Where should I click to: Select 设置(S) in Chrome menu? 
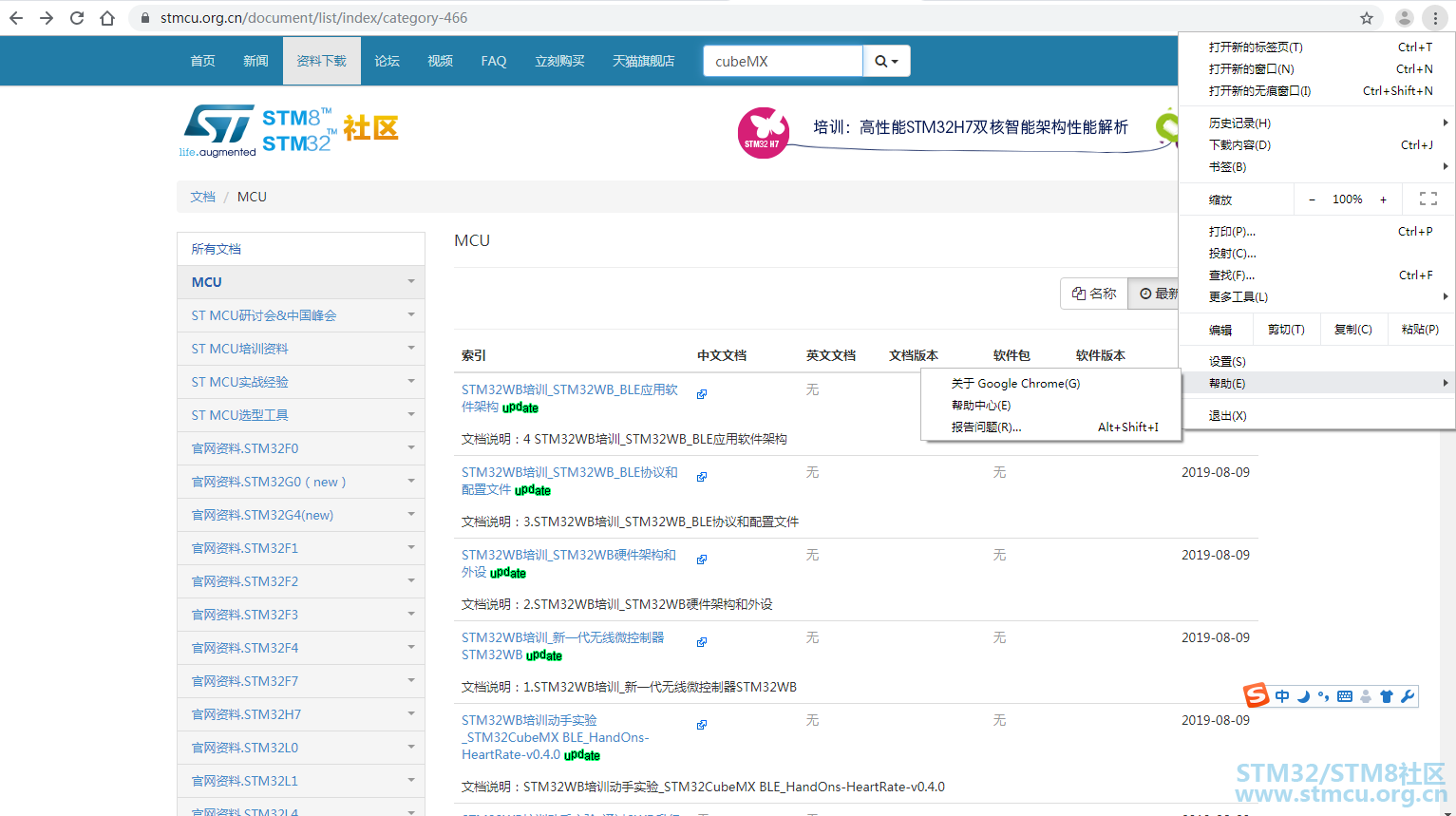click(1316, 362)
